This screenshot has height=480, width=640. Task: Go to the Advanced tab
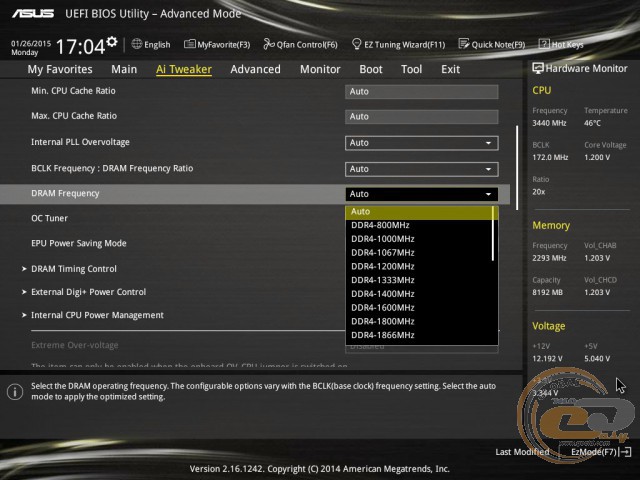[x=256, y=69]
